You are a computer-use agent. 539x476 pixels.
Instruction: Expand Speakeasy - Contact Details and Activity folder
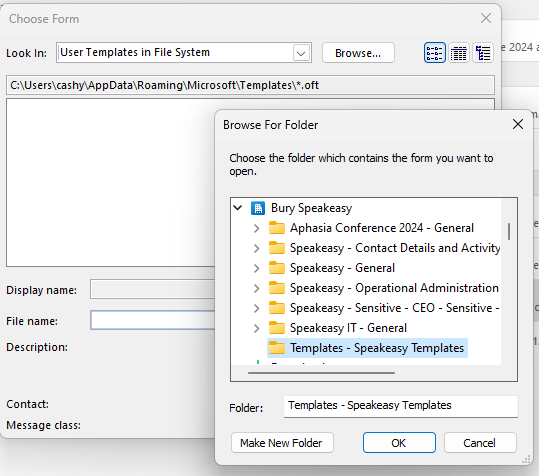tap(256, 248)
